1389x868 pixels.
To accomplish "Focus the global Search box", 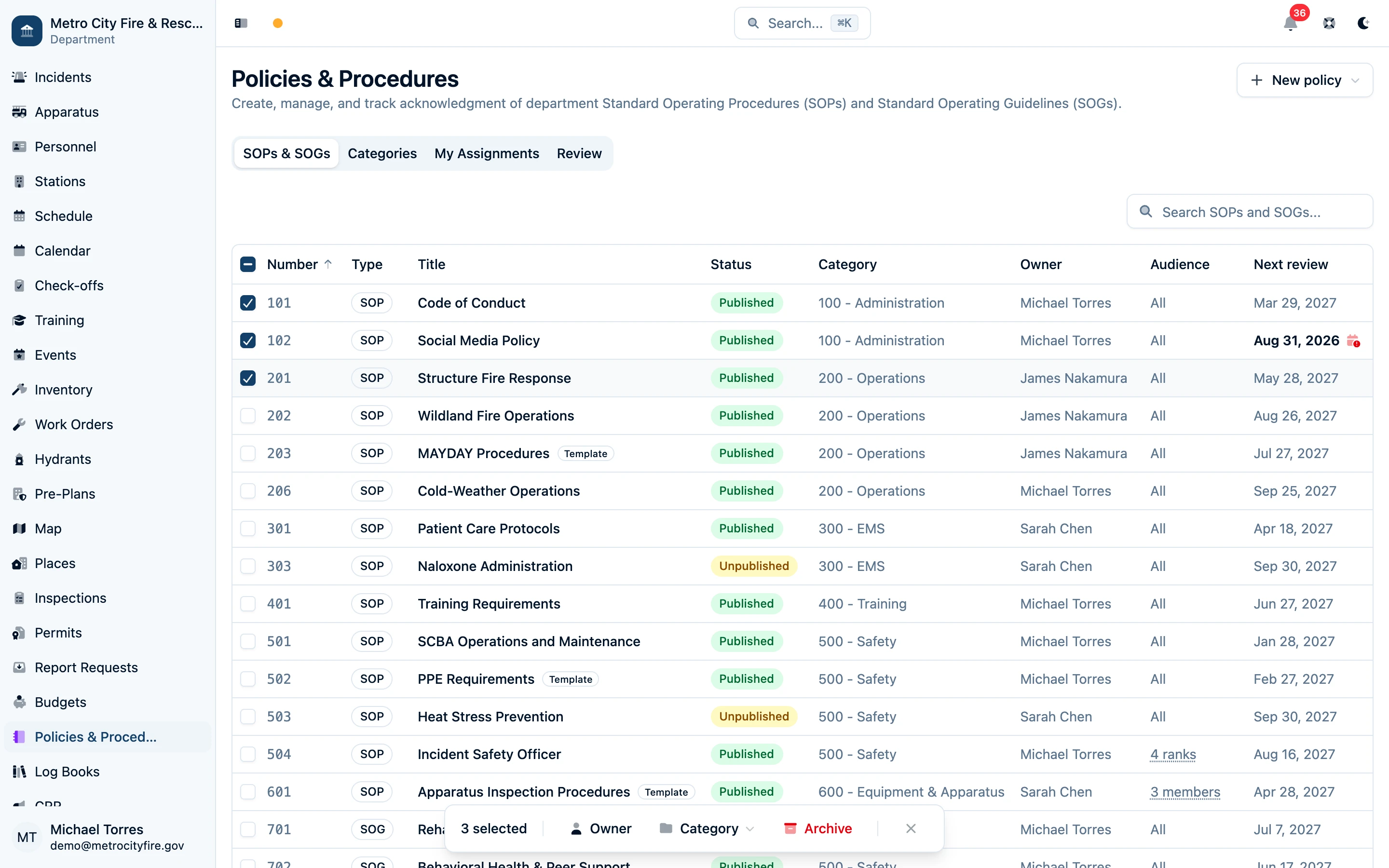I will coord(802,23).
